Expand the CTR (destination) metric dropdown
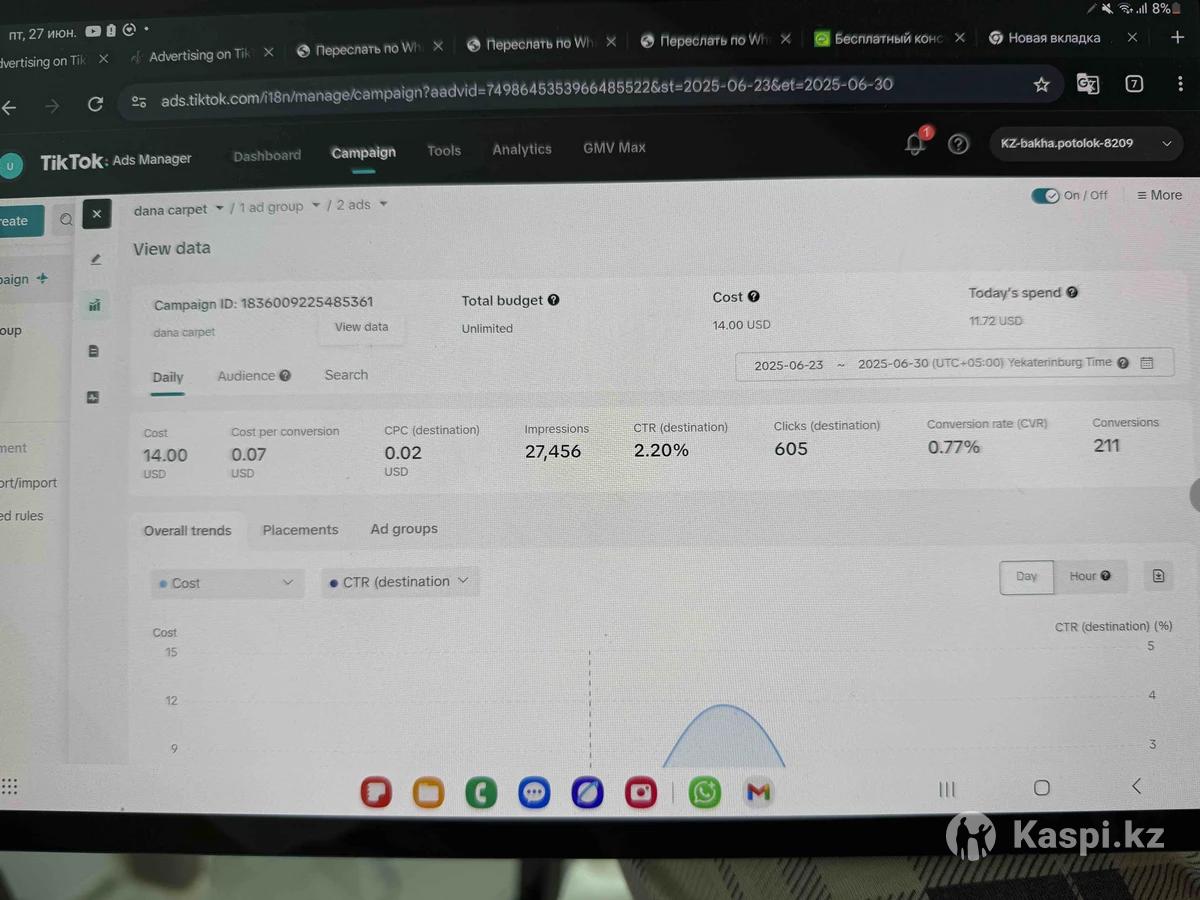The image size is (1200, 900). pyautogui.click(x=400, y=582)
